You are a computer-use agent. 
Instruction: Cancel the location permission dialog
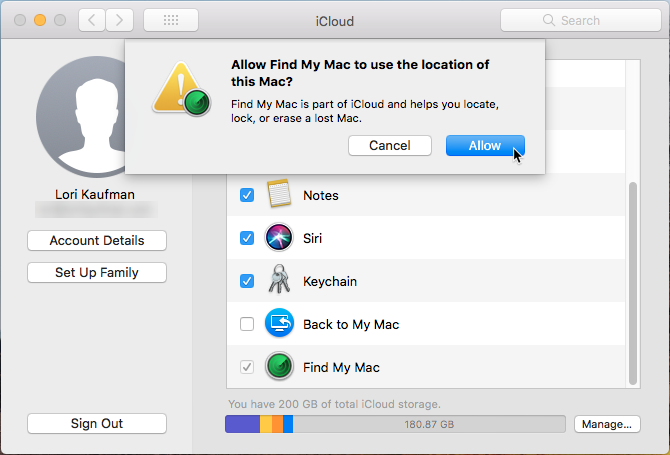(x=390, y=146)
